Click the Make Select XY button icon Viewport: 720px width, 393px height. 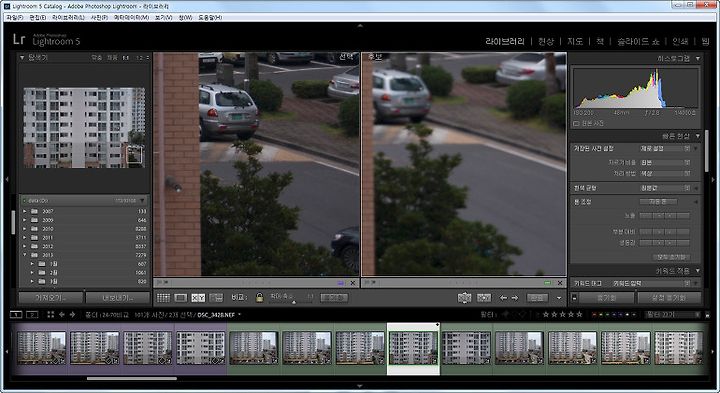(x=484, y=298)
